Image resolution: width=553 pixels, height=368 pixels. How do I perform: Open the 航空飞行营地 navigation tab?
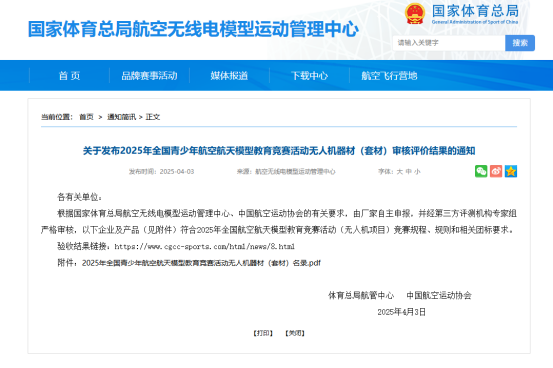coord(389,76)
